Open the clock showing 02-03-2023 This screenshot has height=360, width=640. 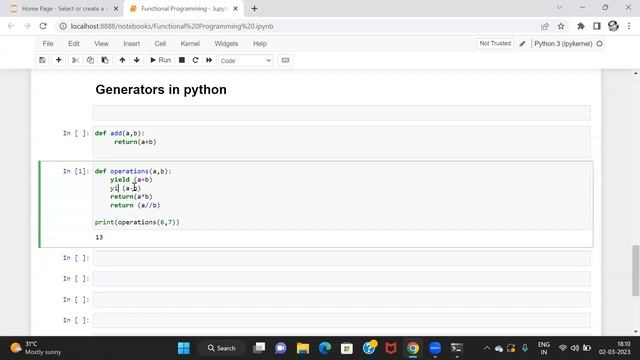(x=615, y=348)
